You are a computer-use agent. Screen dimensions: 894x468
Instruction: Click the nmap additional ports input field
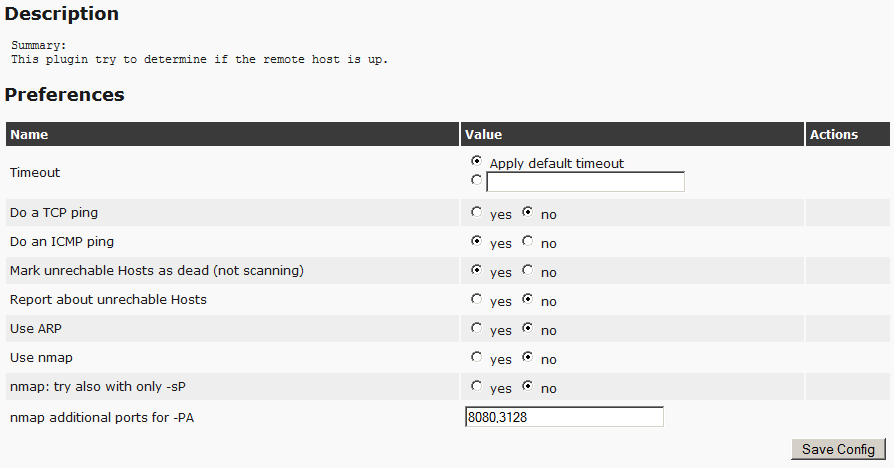(x=564, y=417)
